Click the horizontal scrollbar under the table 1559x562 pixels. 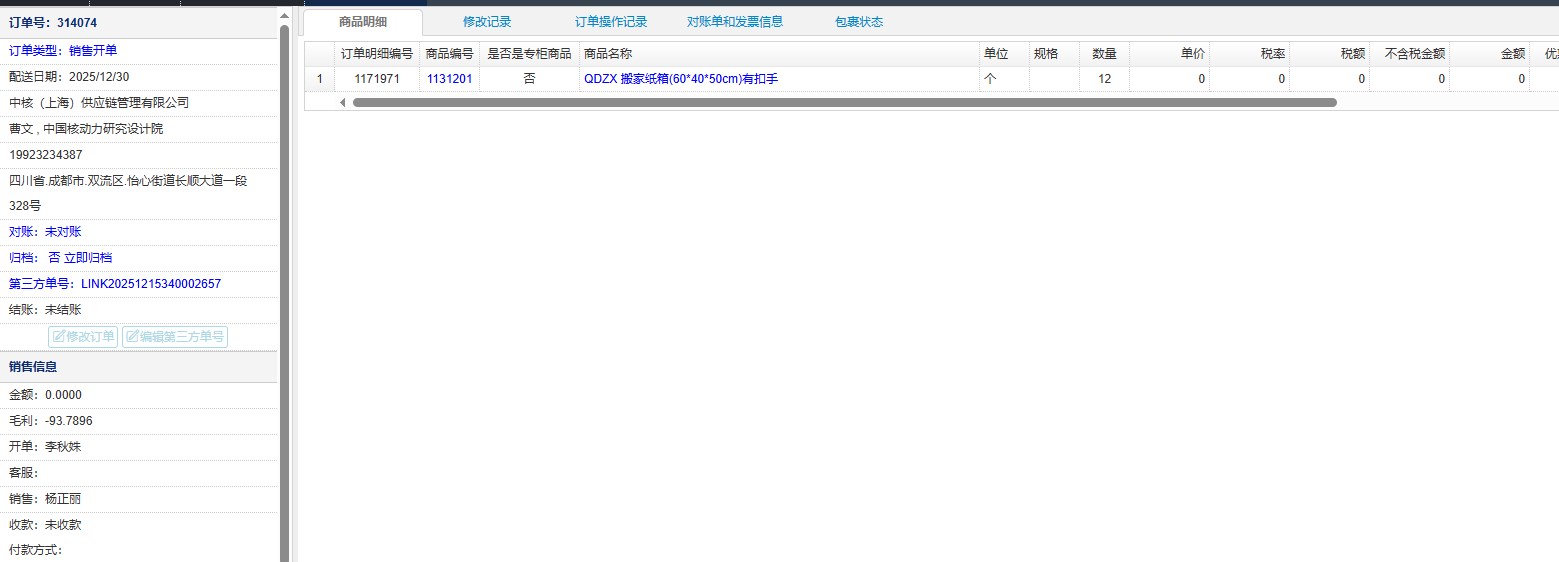tap(844, 102)
